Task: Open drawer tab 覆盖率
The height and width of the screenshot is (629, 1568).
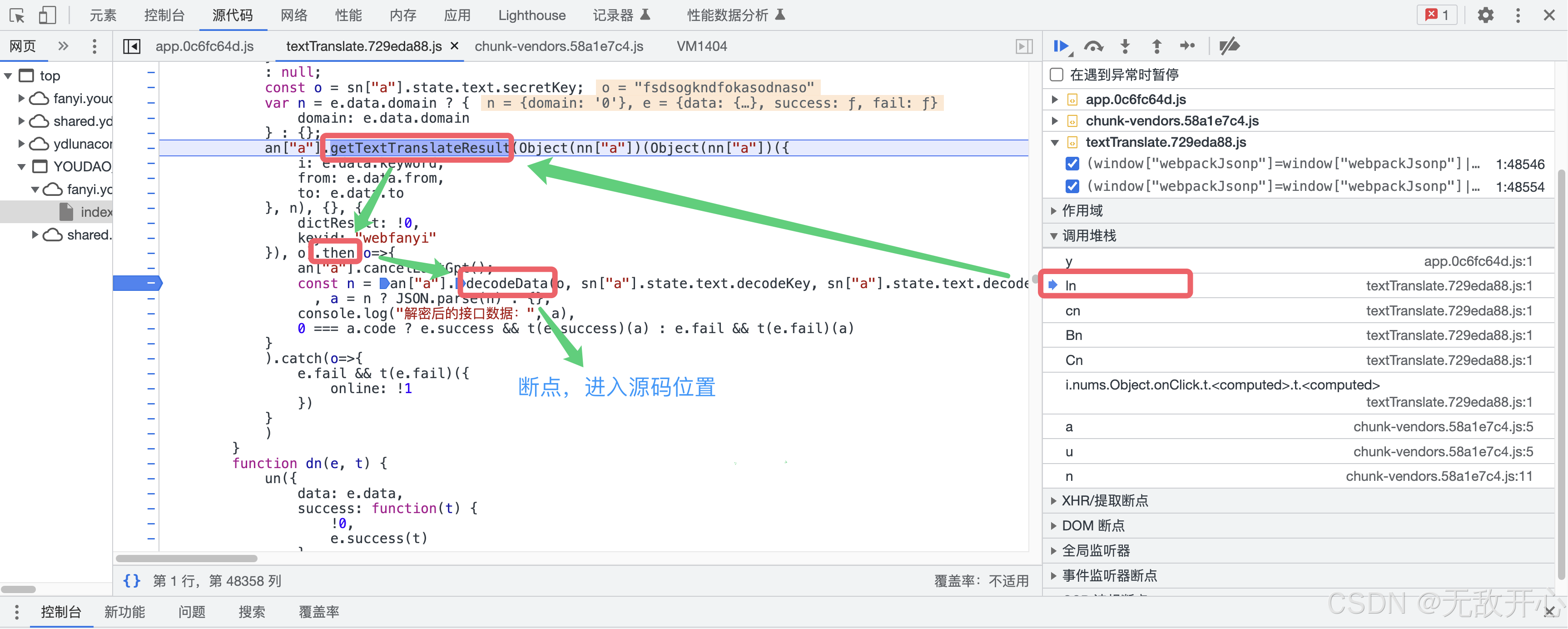Action: click(318, 612)
